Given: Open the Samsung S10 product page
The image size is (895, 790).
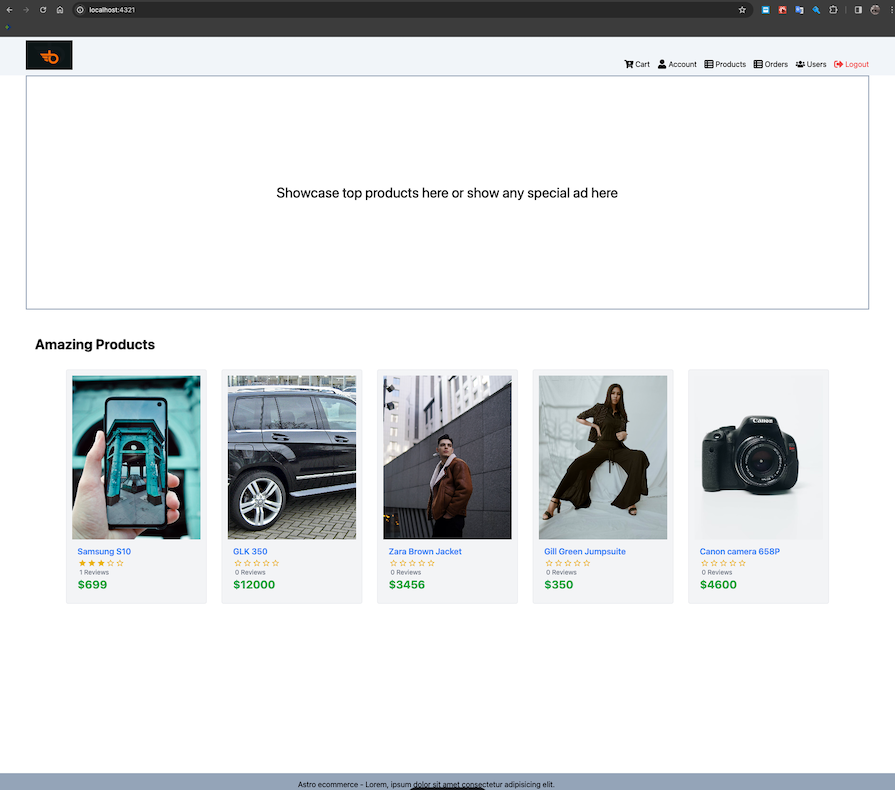Looking at the screenshot, I should (104, 551).
